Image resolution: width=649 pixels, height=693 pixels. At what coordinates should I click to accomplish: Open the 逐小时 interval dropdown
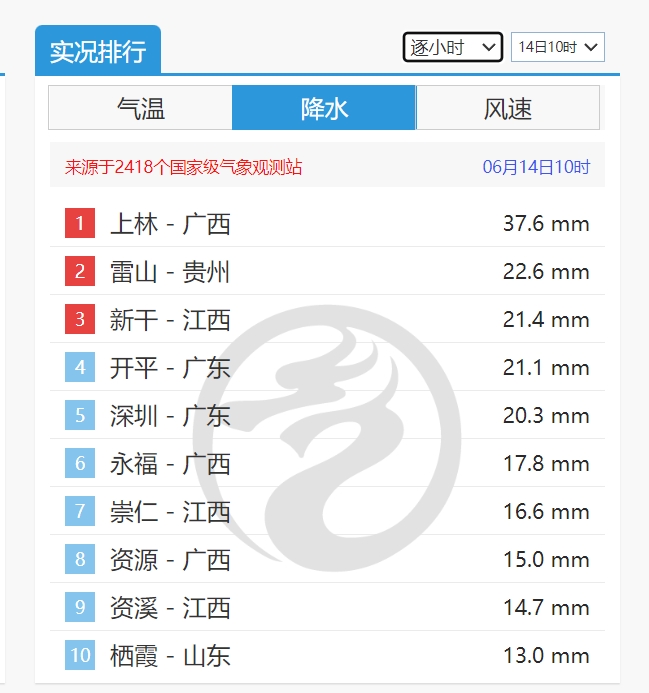452,47
